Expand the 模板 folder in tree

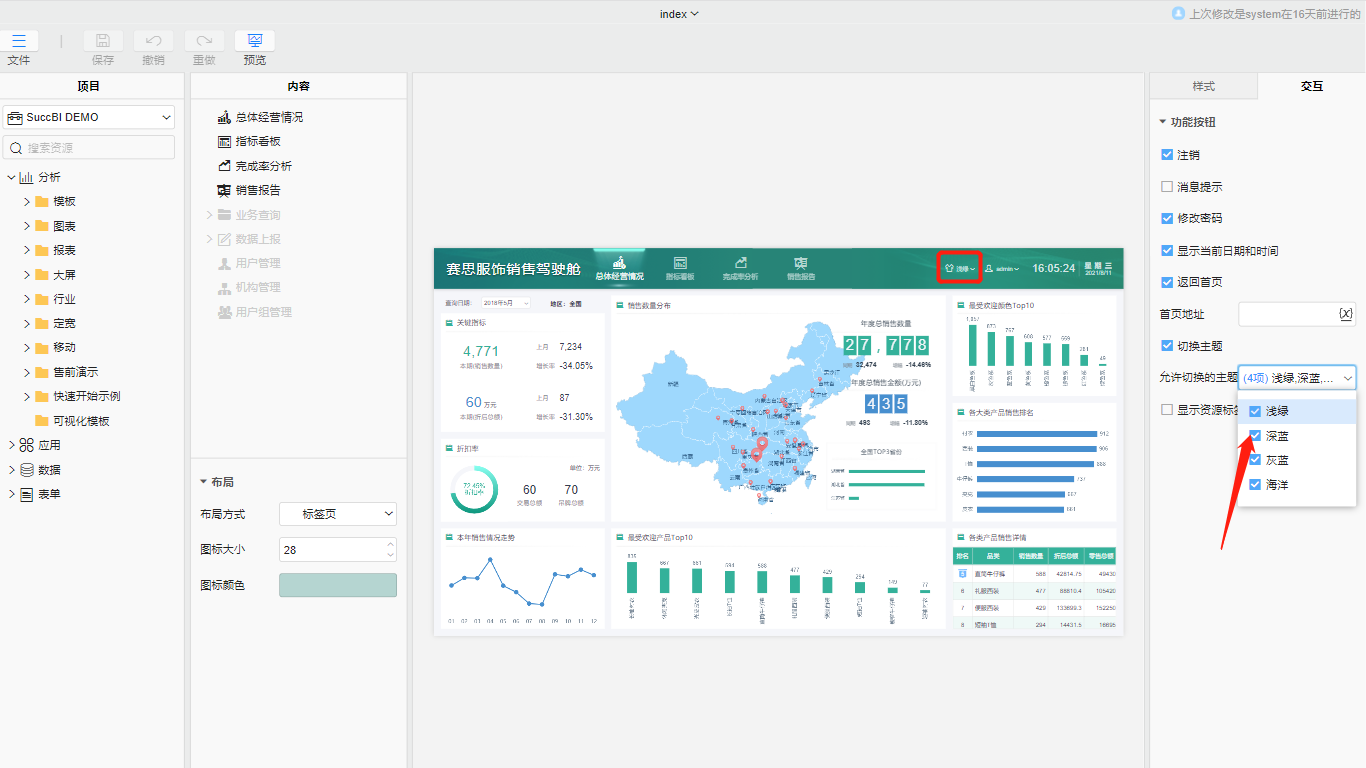tap(27, 201)
